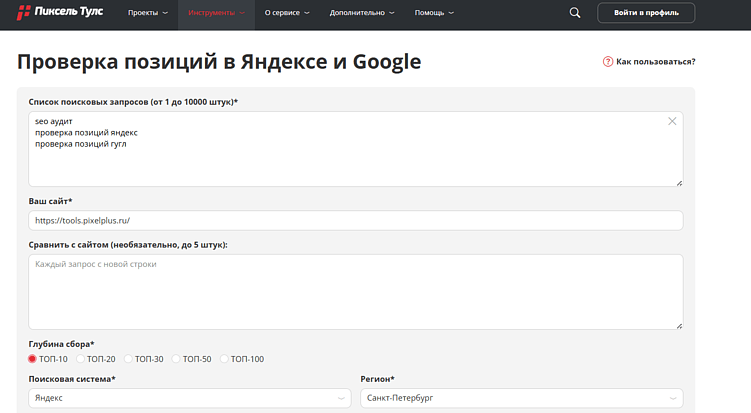Click the question mark help icon
The image size is (751, 413).
point(608,62)
